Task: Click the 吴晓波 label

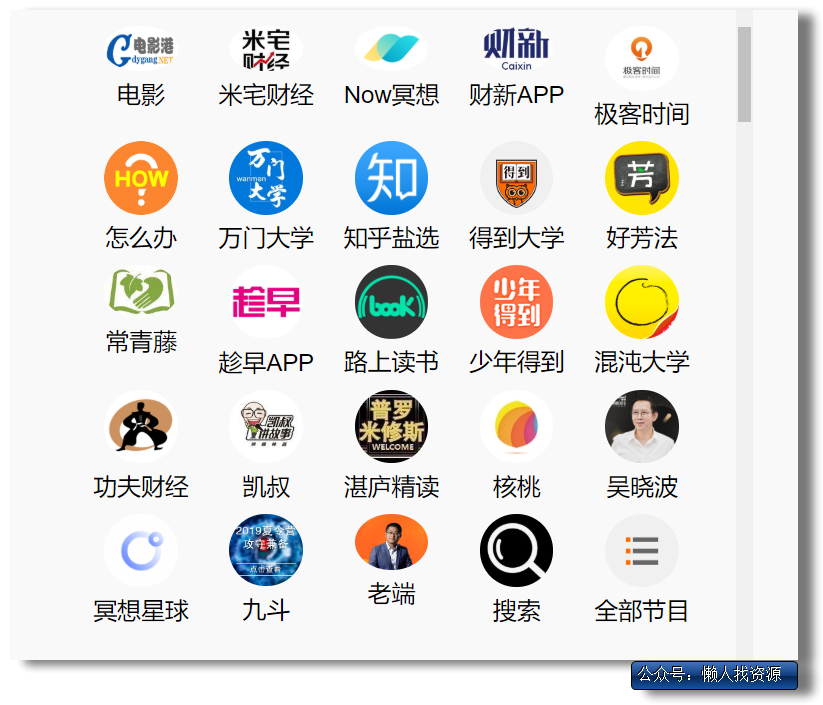Action: coord(641,487)
